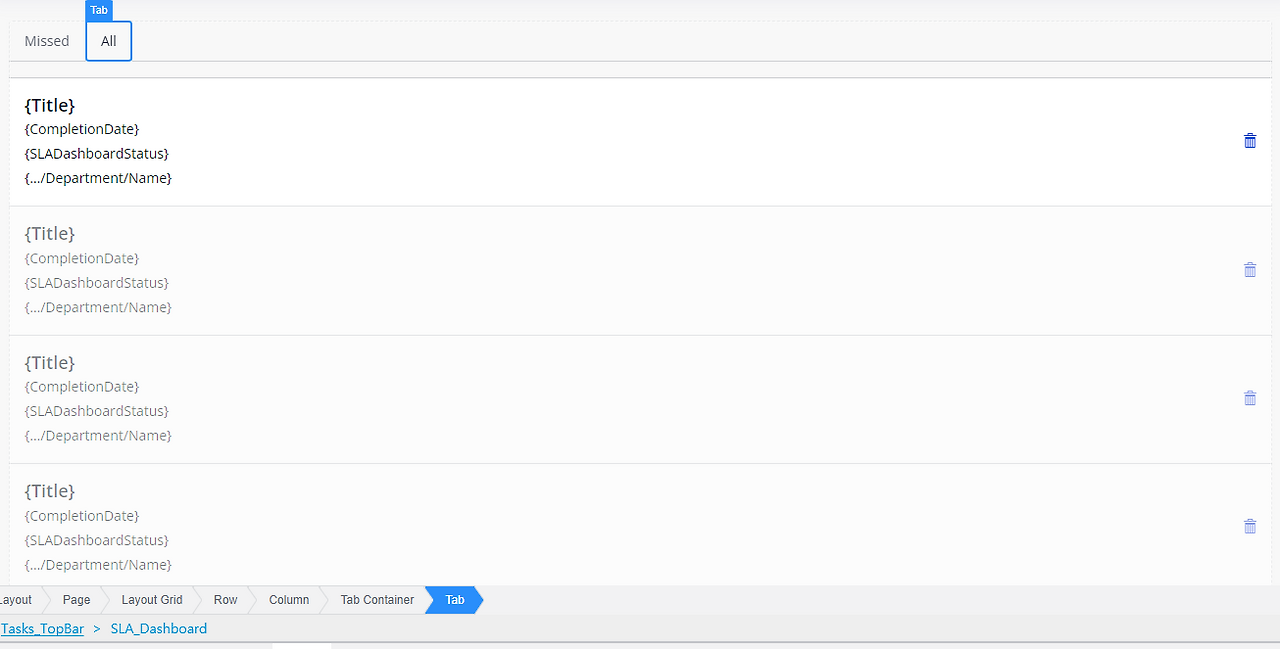Select the All tab

[x=108, y=41]
